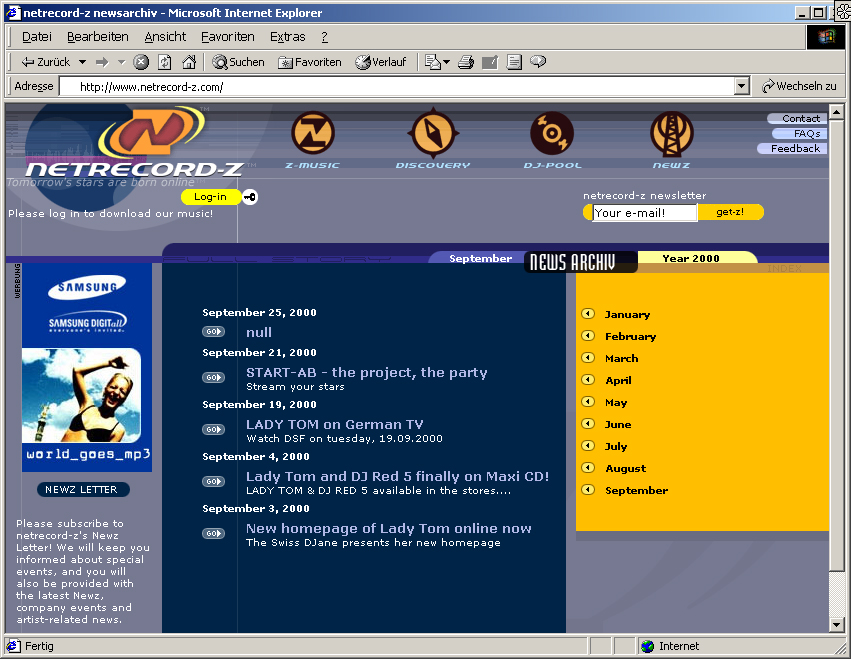Image resolution: width=851 pixels, height=659 pixels.
Task: Open the Bearbeiten menu
Action: [98, 36]
